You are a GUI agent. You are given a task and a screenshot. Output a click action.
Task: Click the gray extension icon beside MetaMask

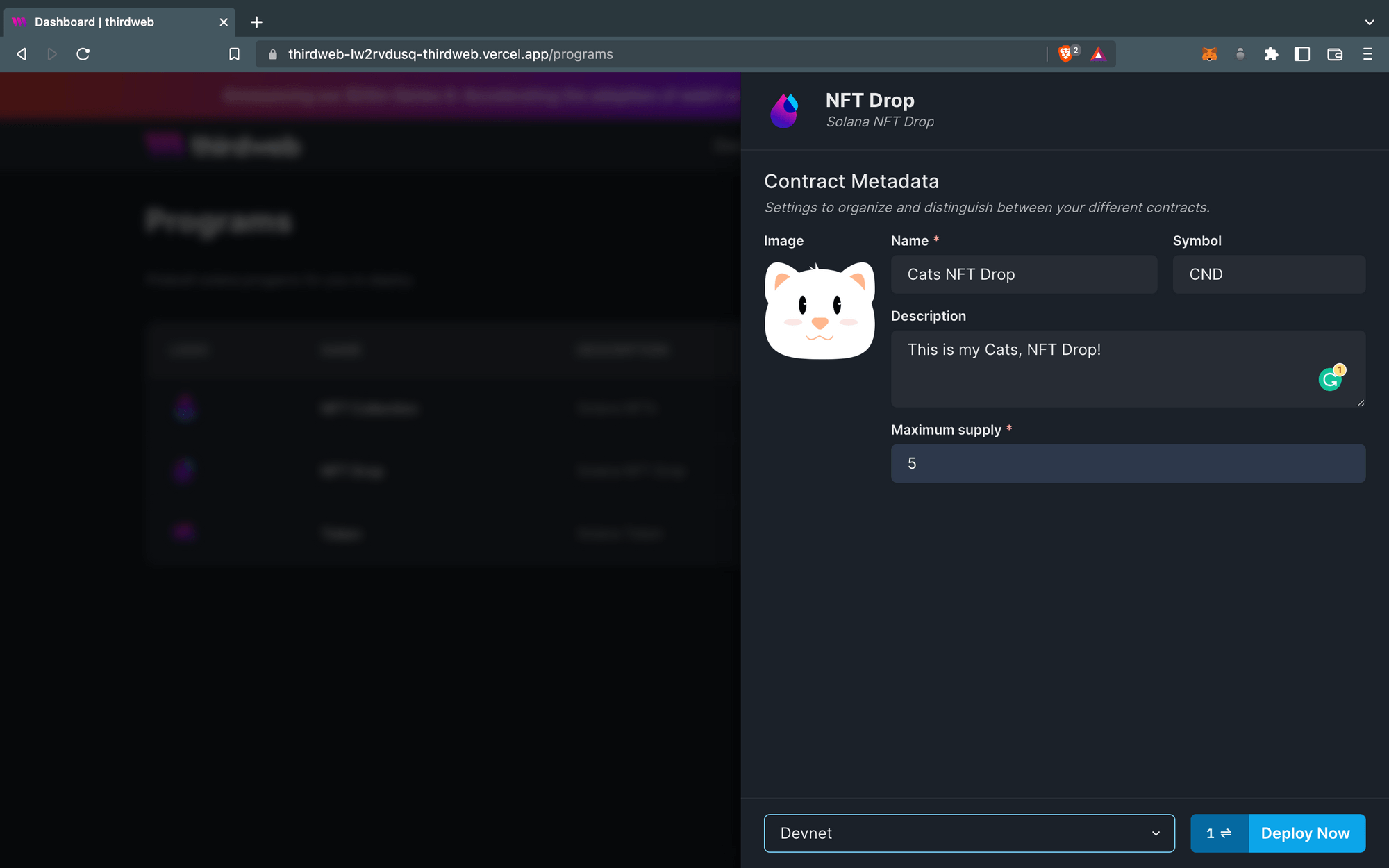[1240, 54]
